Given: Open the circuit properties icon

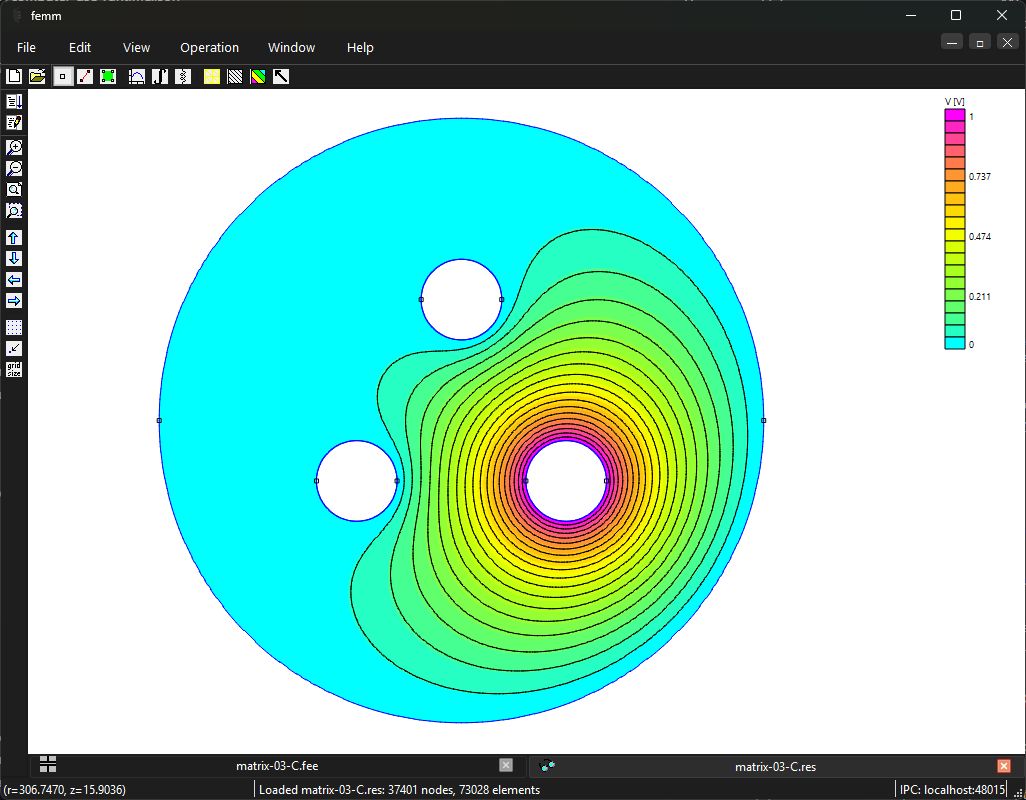Looking at the screenshot, I should point(183,77).
